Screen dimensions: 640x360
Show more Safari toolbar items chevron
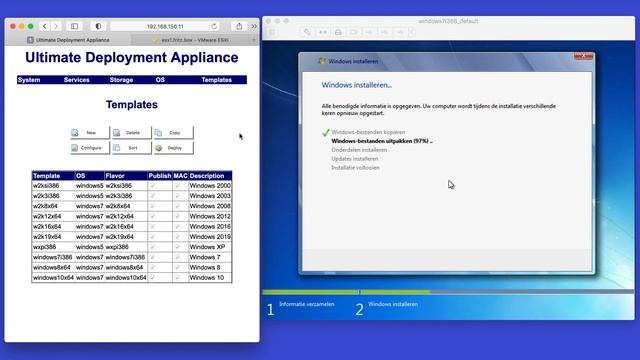click(254, 26)
